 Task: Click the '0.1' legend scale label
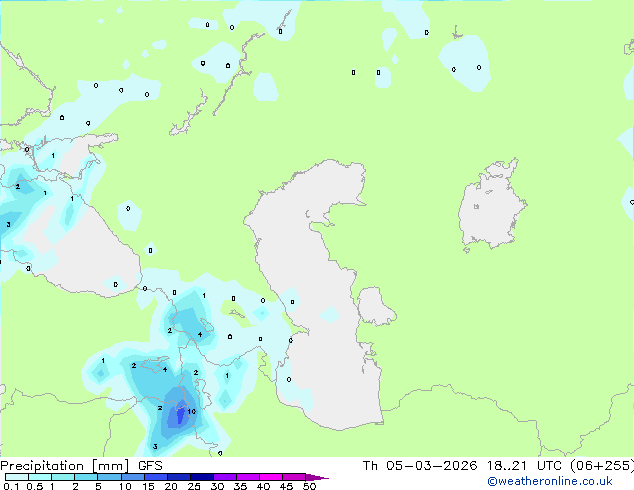point(11,486)
